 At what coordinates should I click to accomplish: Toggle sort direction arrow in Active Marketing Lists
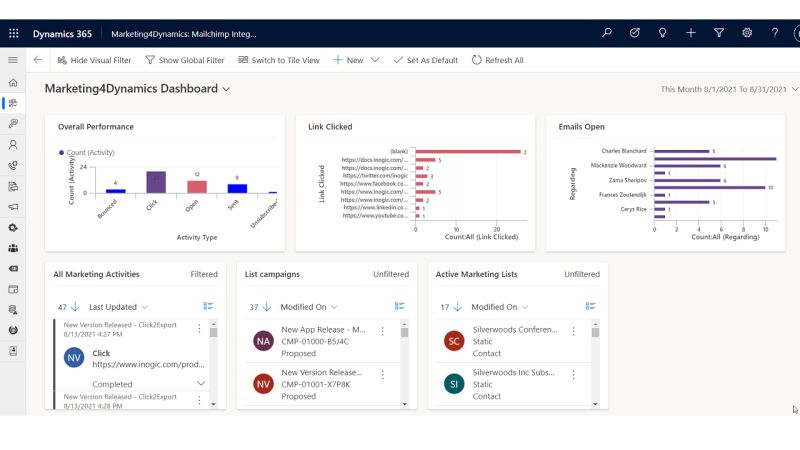click(x=458, y=307)
